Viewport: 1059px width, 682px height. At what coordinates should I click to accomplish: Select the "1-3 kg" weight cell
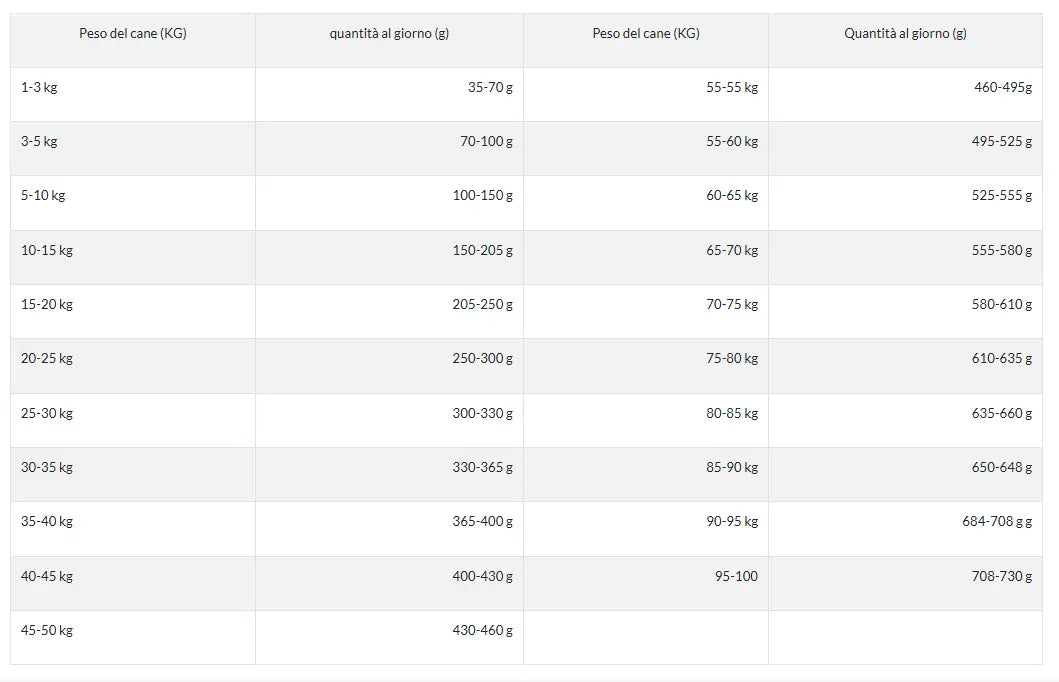click(39, 88)
